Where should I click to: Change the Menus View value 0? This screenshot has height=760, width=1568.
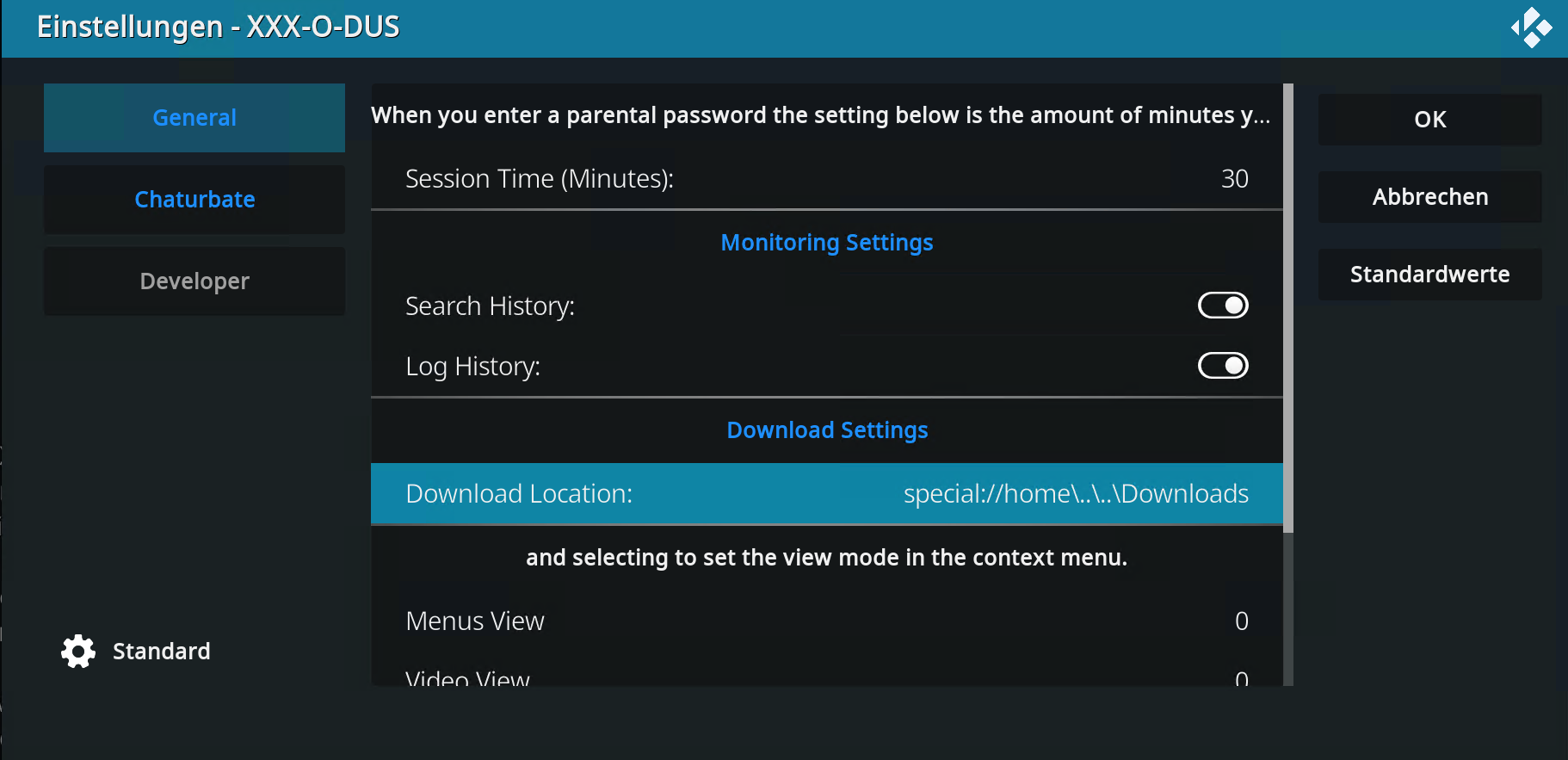coord(1241,621)
